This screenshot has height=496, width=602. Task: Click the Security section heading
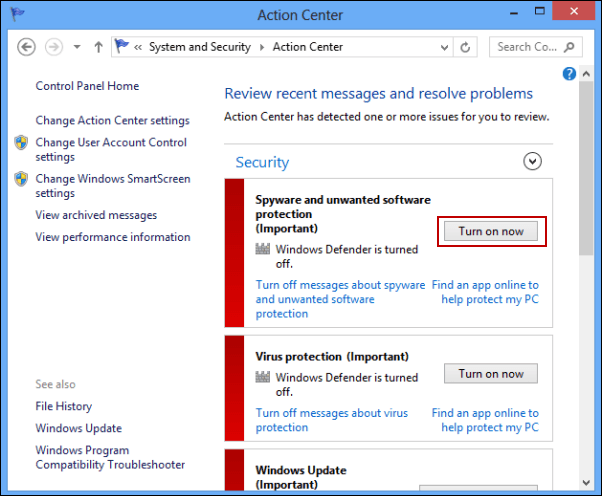[x=262, y=162]
